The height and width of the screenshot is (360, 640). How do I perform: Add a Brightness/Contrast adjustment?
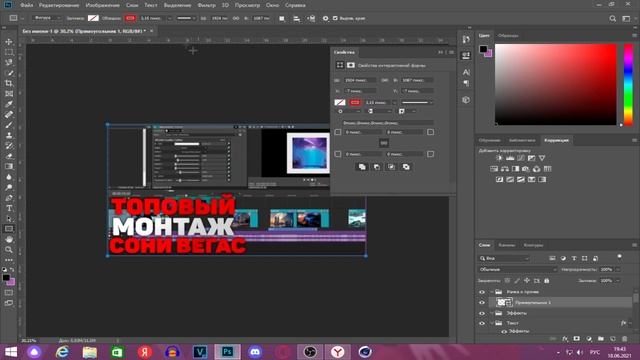click(499, 158)
